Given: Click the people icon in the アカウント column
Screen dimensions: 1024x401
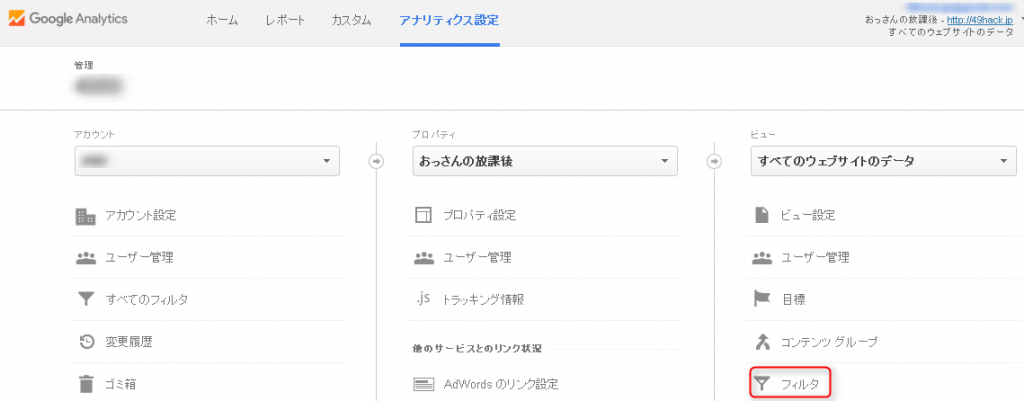Looking at the screenshot, I should pyautogui.click(x=85, y=258).
